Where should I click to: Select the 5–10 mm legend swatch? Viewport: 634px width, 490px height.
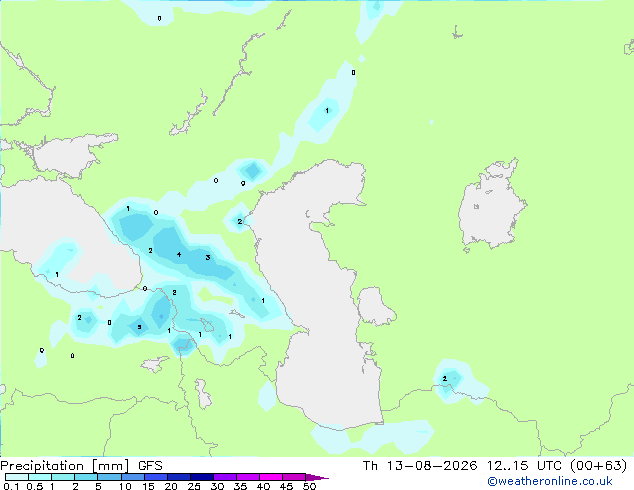109,477
